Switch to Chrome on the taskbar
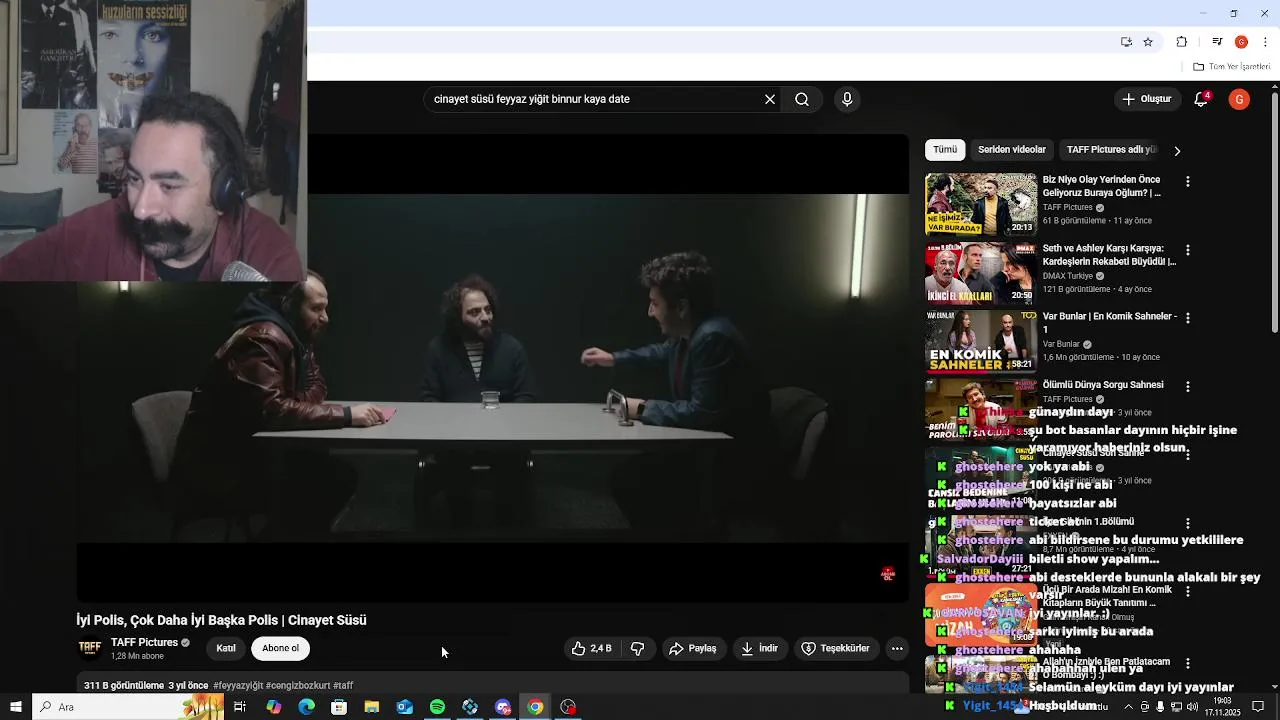 tap(536, 707)
